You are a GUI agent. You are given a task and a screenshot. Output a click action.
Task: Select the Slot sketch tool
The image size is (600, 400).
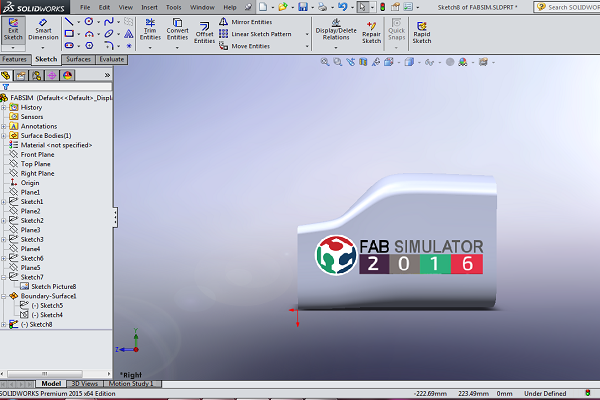(69, 46)
